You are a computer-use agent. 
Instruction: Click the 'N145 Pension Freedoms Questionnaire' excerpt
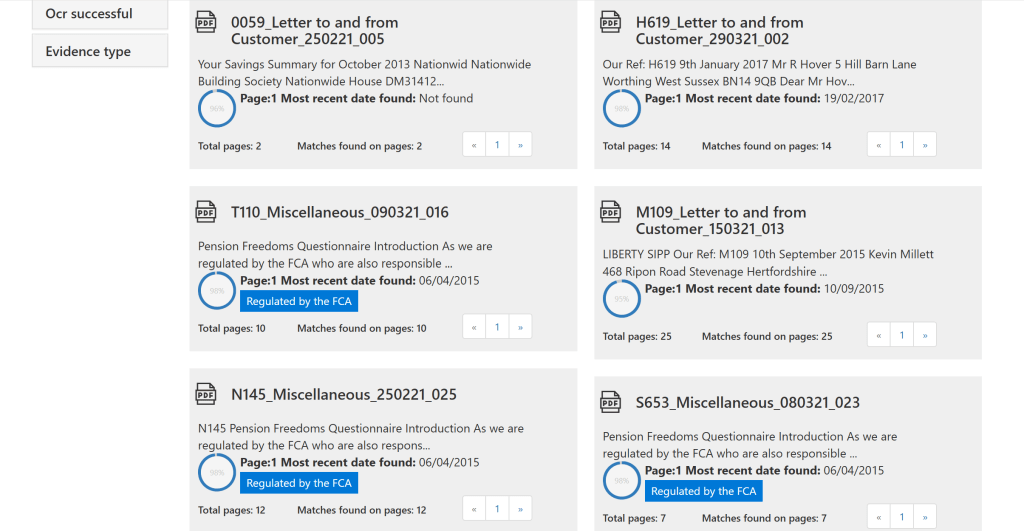coord(360,437)
